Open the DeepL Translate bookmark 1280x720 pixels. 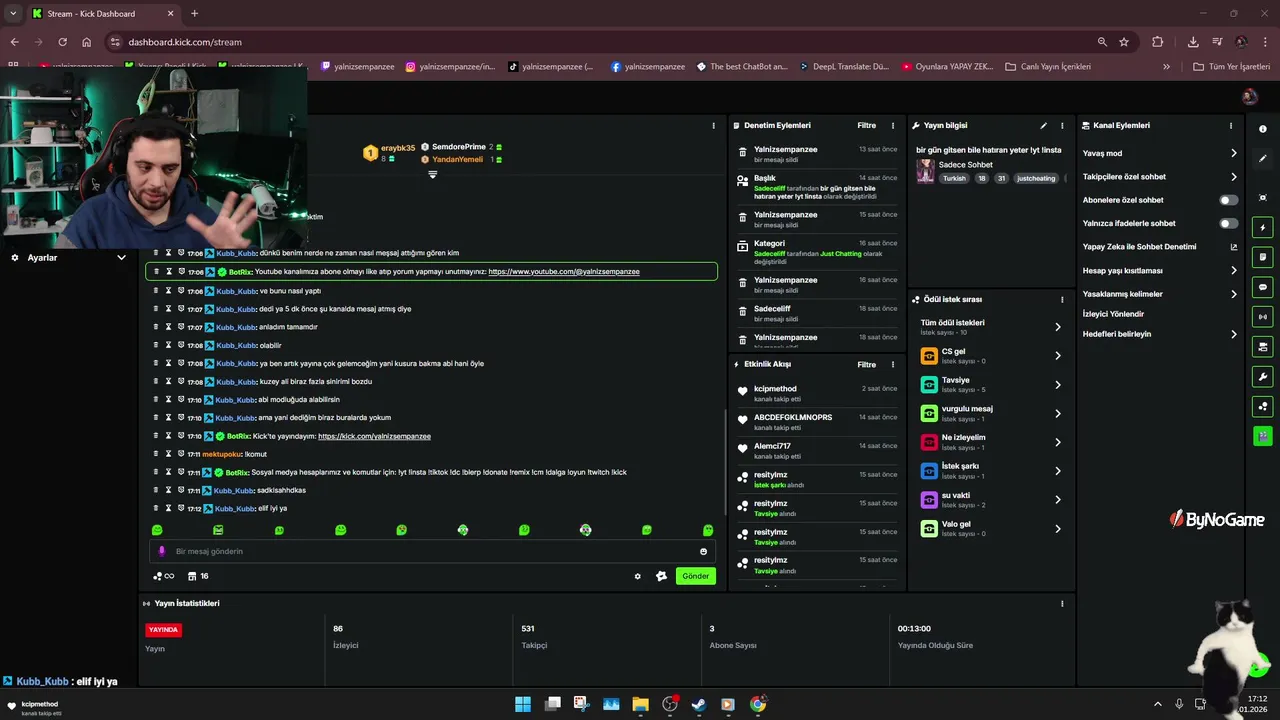[843, 67]
